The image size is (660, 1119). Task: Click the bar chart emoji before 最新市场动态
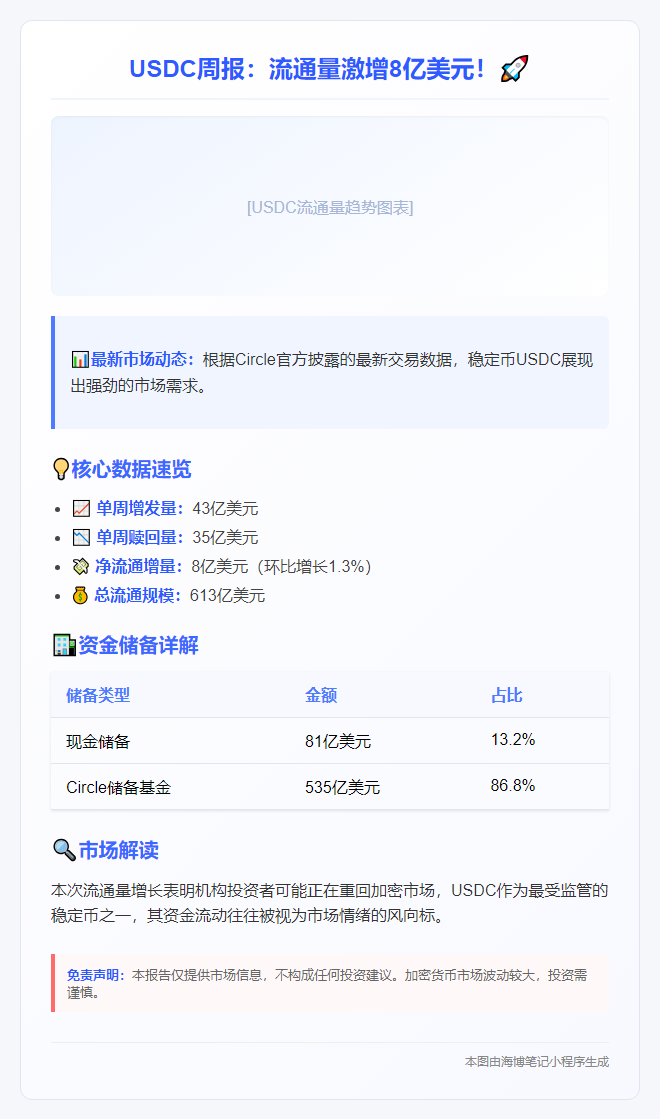tap(80, 360)
